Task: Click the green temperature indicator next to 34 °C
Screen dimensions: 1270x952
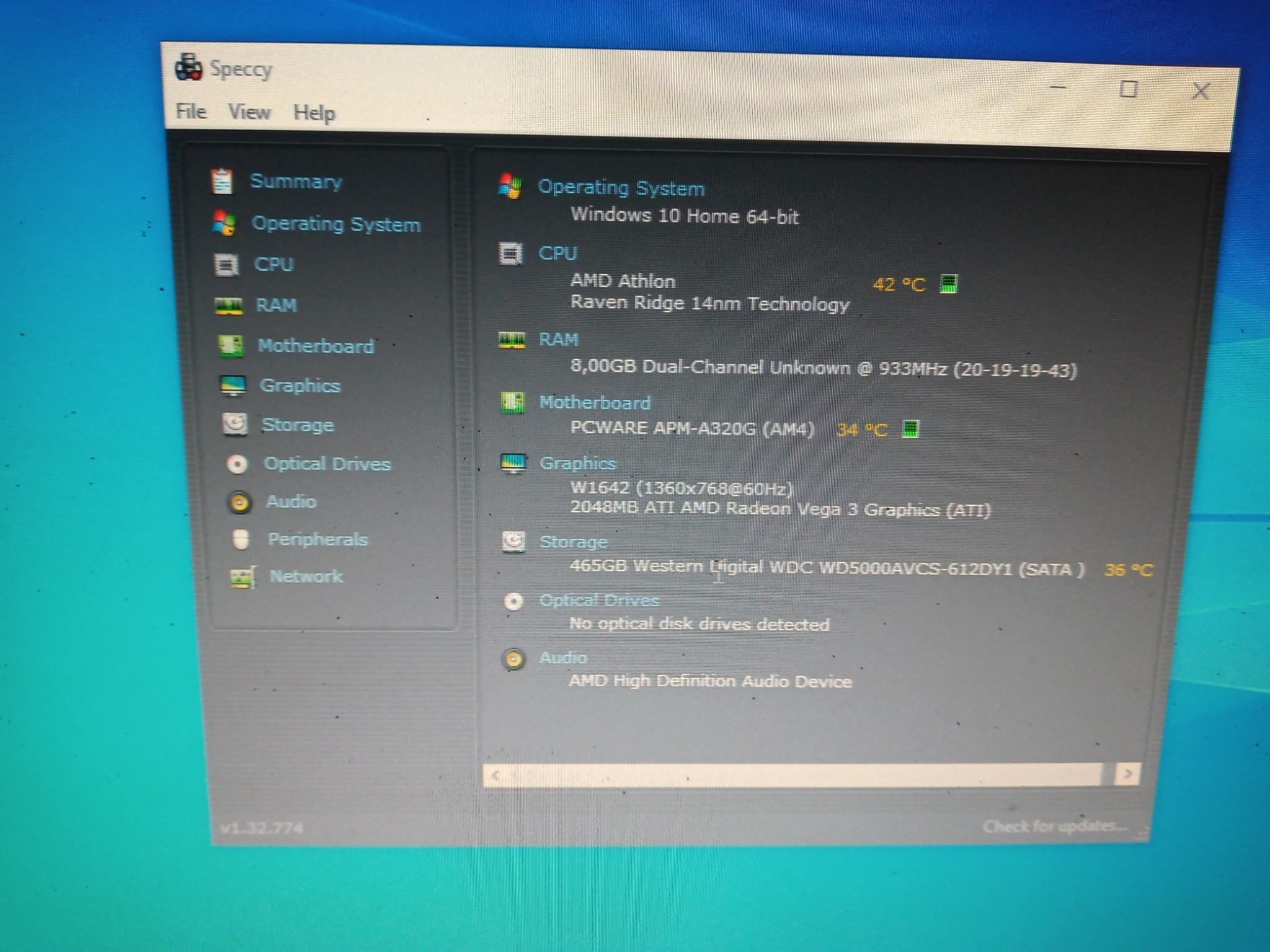Action: [910, 429]
